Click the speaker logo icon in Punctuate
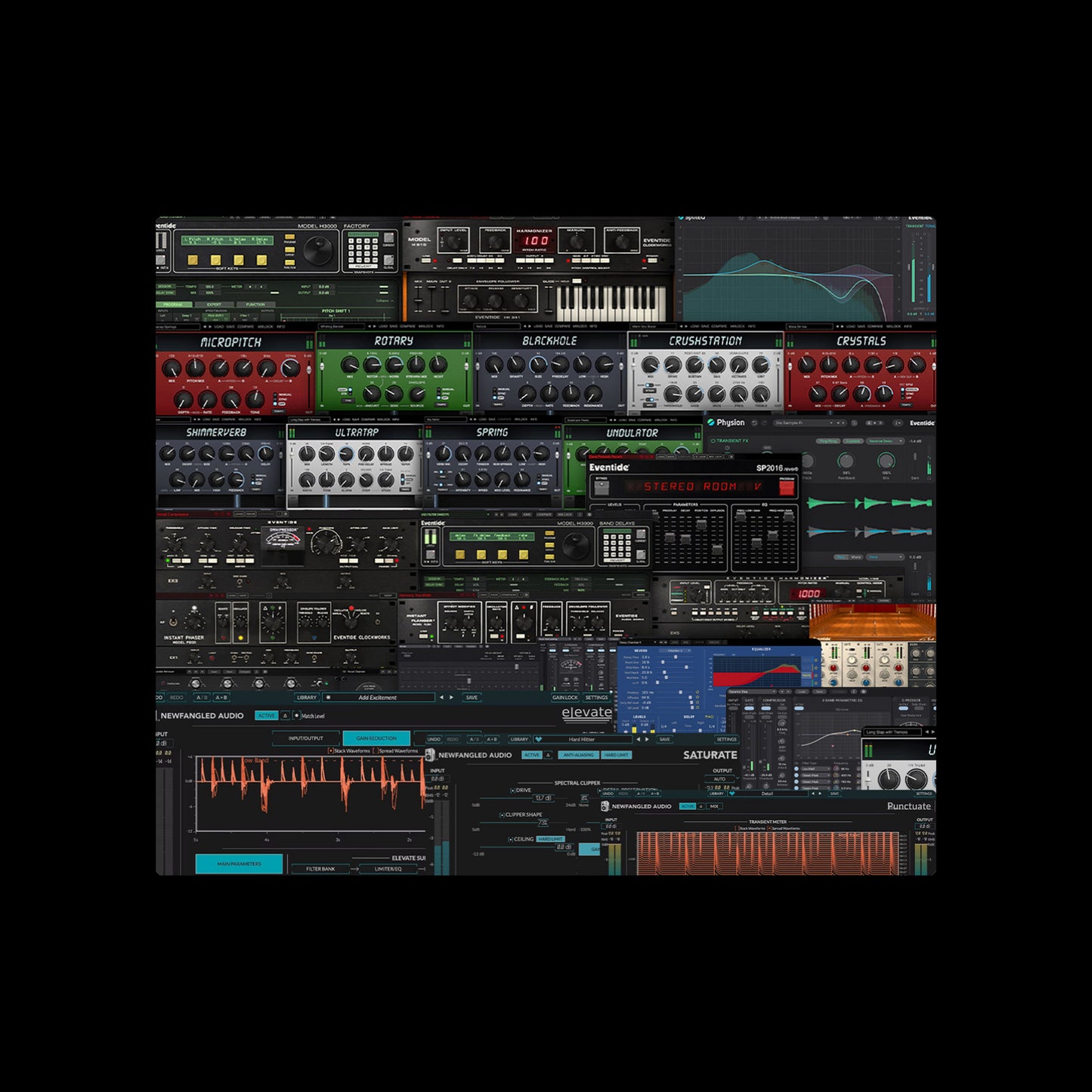 [605, 806]
